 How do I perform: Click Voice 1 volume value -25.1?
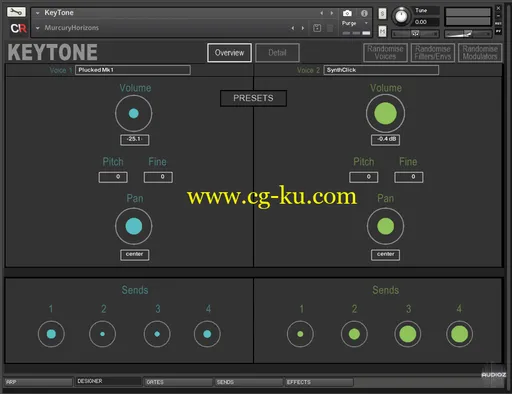(x=135, y=140)
